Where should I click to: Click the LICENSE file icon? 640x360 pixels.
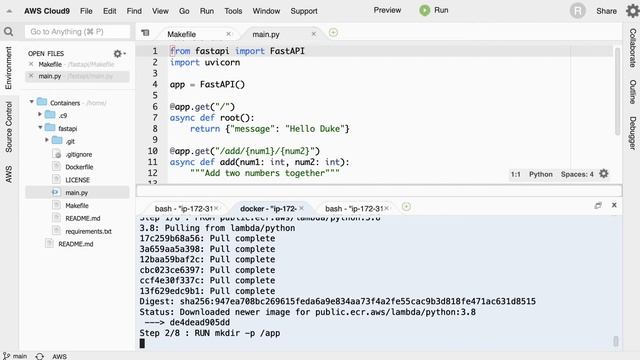(x=56, y=180)
